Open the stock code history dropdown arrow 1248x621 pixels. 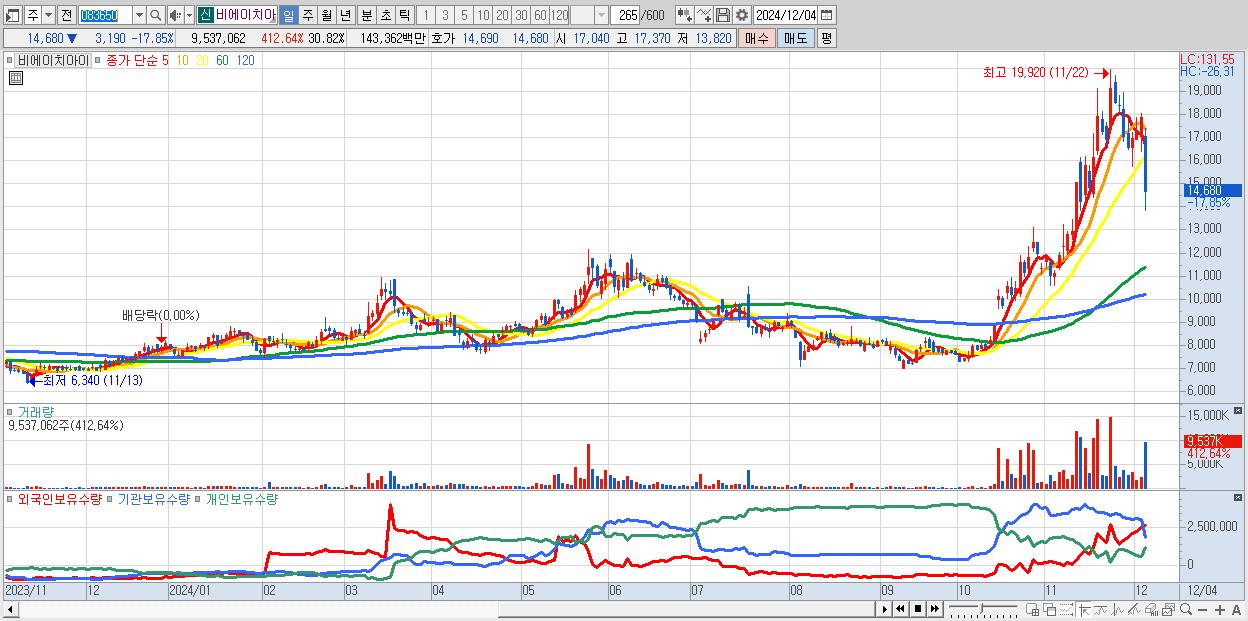coord(139,15)
